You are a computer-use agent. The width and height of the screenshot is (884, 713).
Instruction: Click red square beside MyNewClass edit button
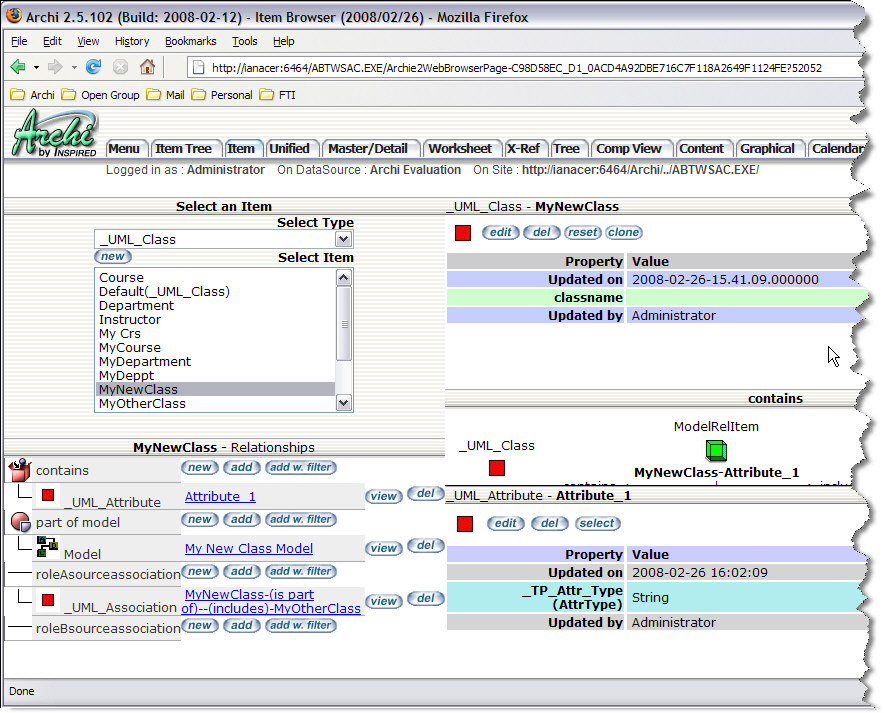pos(463,233)
